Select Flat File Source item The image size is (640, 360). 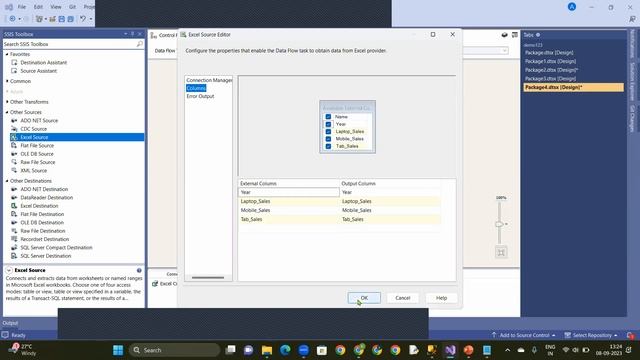coord(37,146)
